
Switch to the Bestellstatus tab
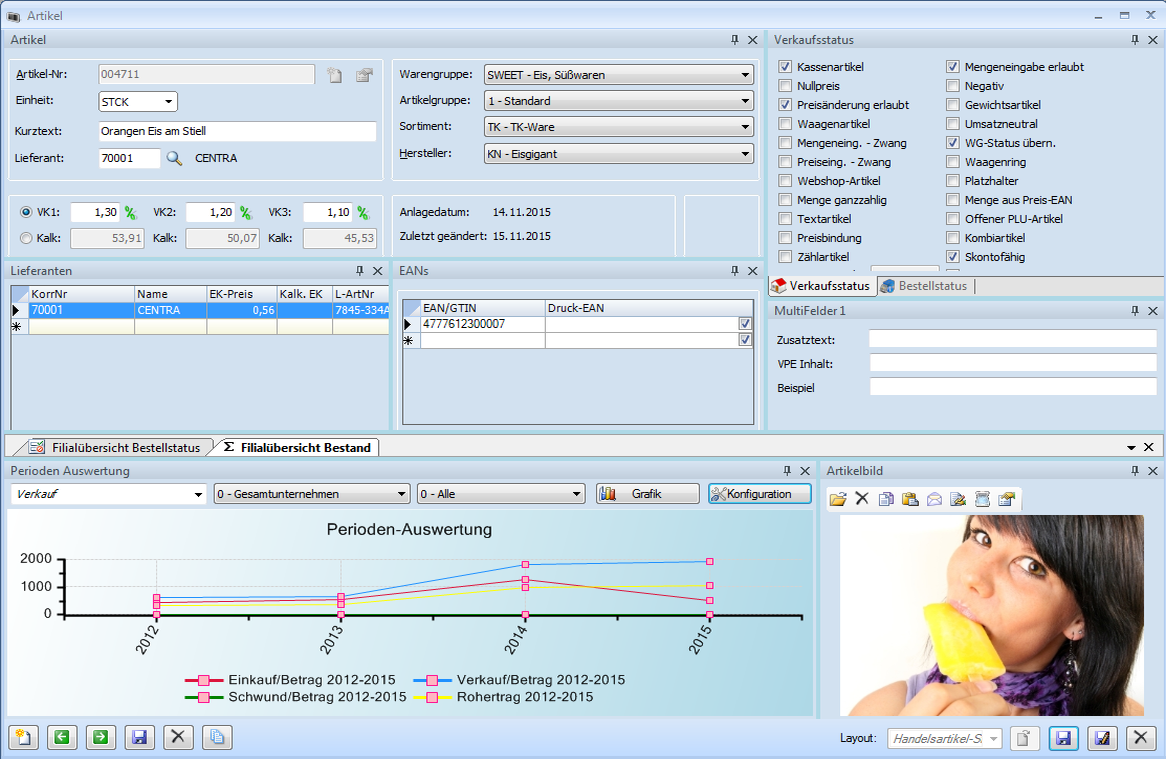click(926, 286)
